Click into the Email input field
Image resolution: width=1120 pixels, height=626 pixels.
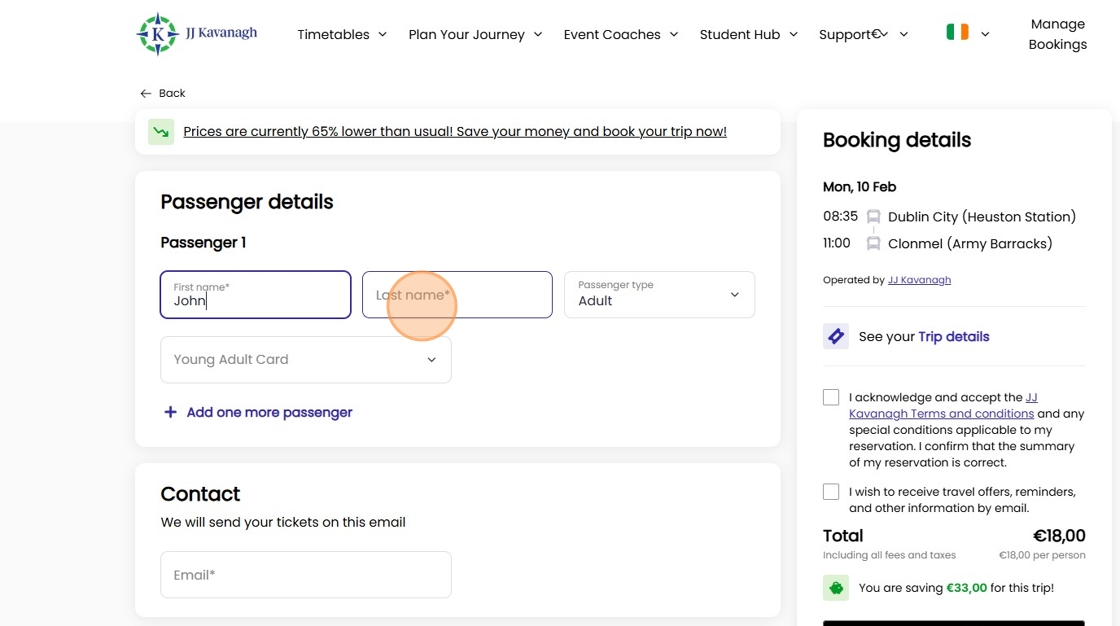click(x=305, y=575)
